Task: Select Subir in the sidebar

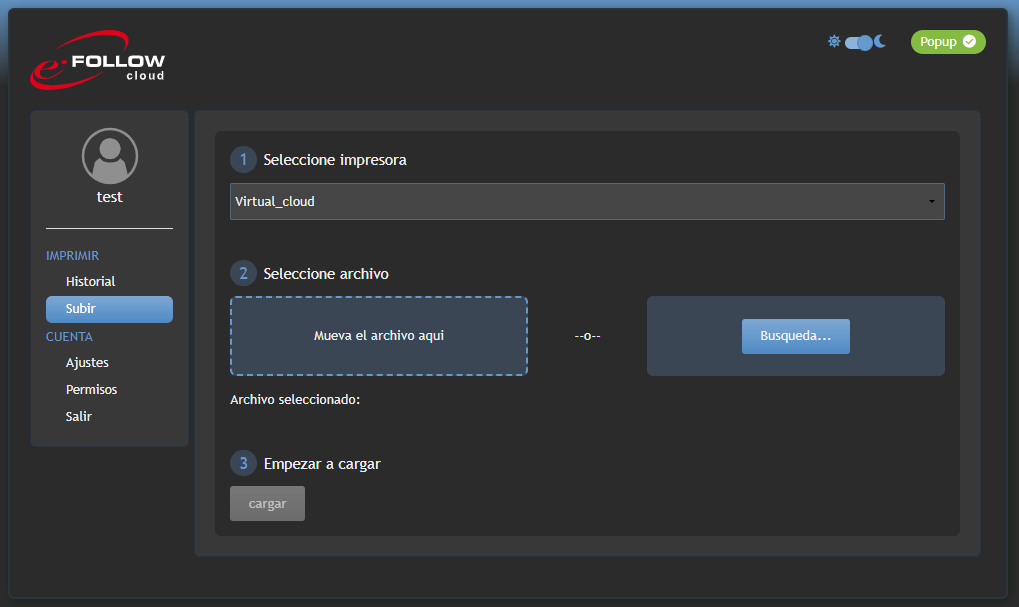Action: point(109,309)
